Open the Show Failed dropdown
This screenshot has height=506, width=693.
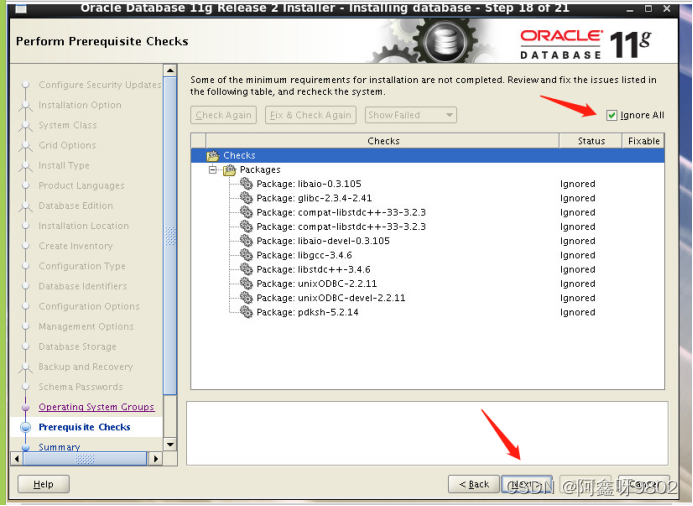(x=411, y=115)
